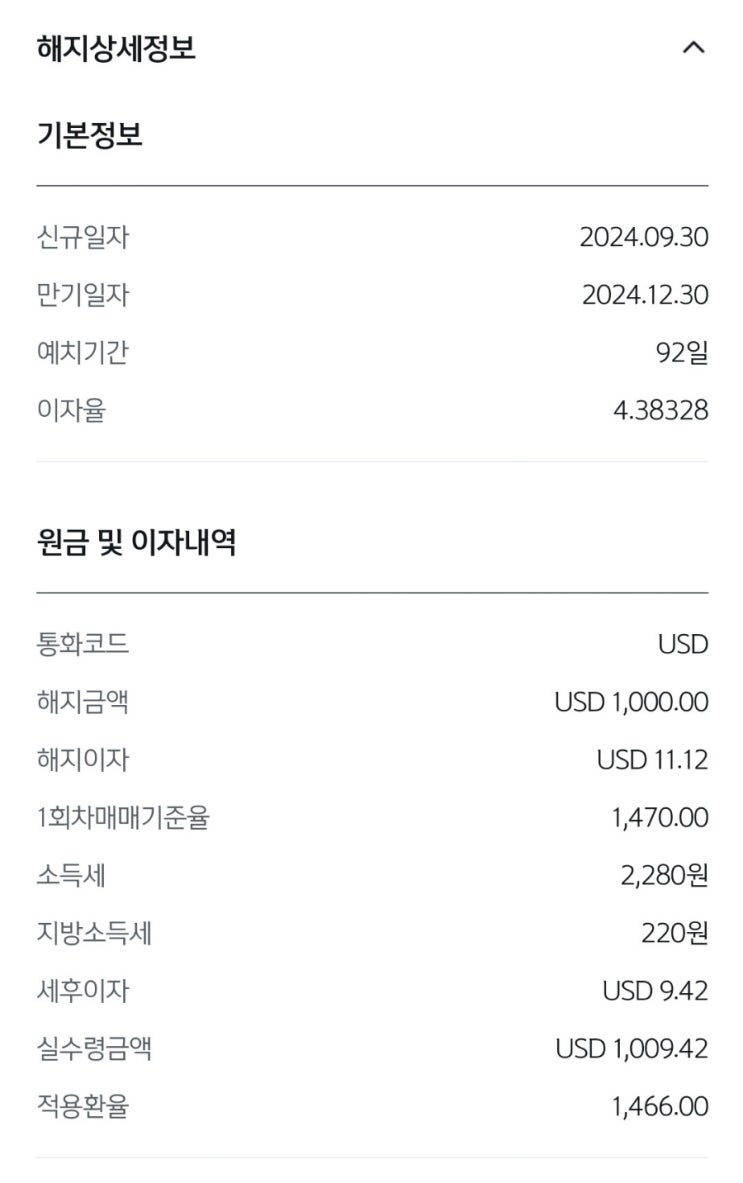Select the 만기일자 value 2024.12.30
Image resolution: width=743 pixels, height=1183 pixels.
645,295
